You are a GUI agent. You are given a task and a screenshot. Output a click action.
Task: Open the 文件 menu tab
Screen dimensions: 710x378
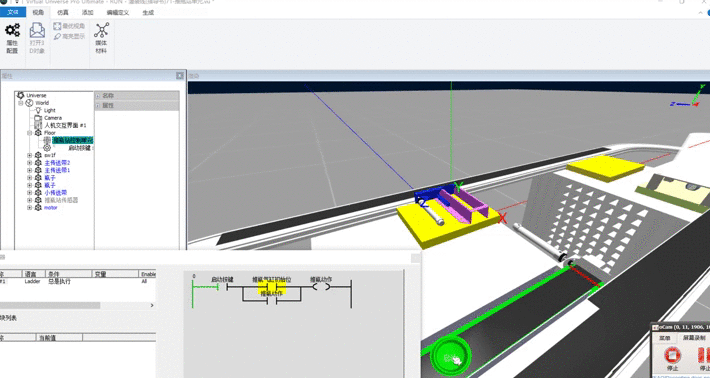13,12
